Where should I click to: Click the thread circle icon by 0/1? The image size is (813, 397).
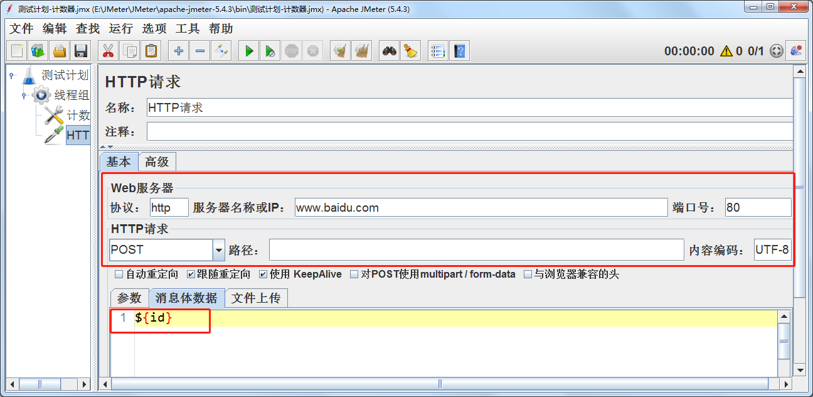coord(776,51)
